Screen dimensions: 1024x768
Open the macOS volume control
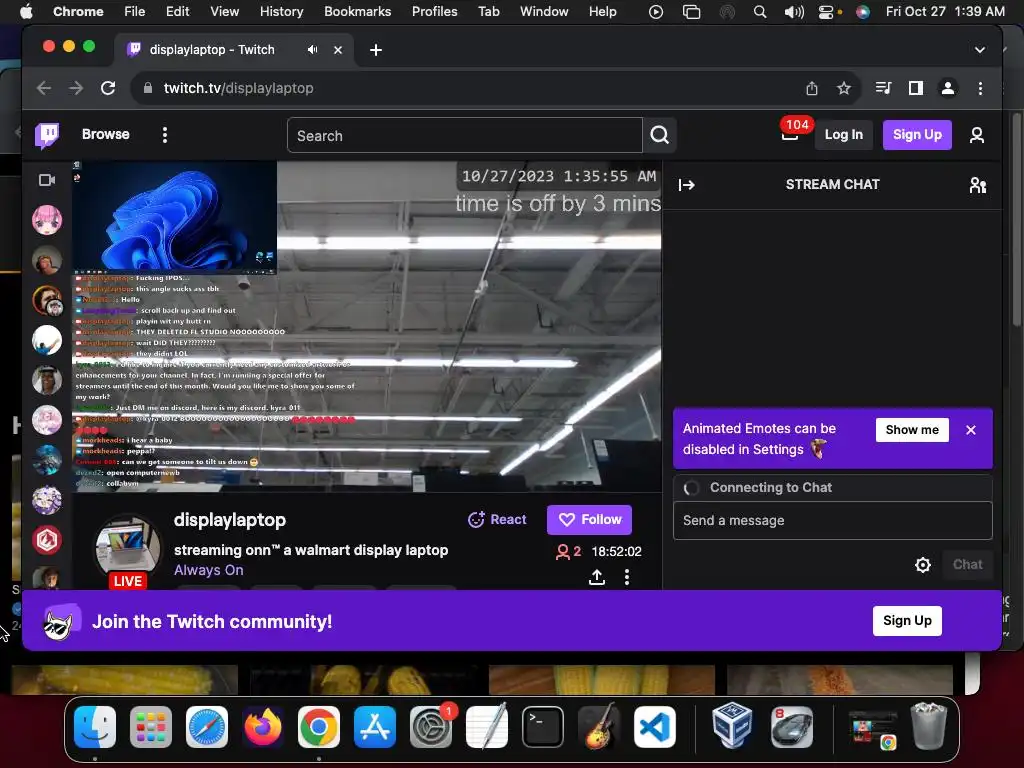793,12
